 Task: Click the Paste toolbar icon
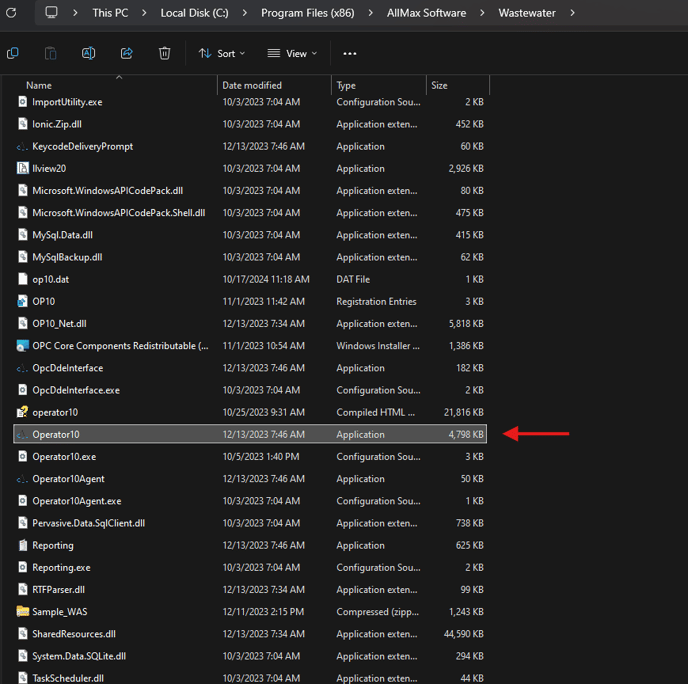point(50,53)
